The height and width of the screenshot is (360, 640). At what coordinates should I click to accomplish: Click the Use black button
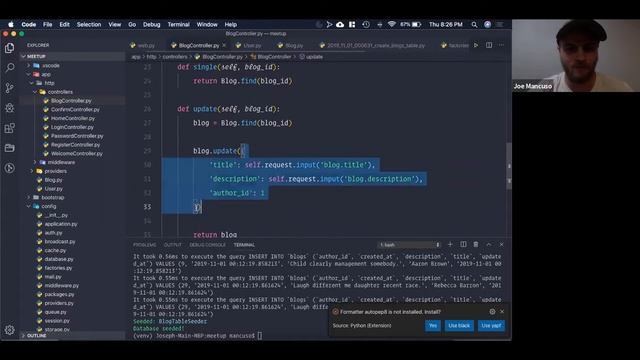pos(459,325)
